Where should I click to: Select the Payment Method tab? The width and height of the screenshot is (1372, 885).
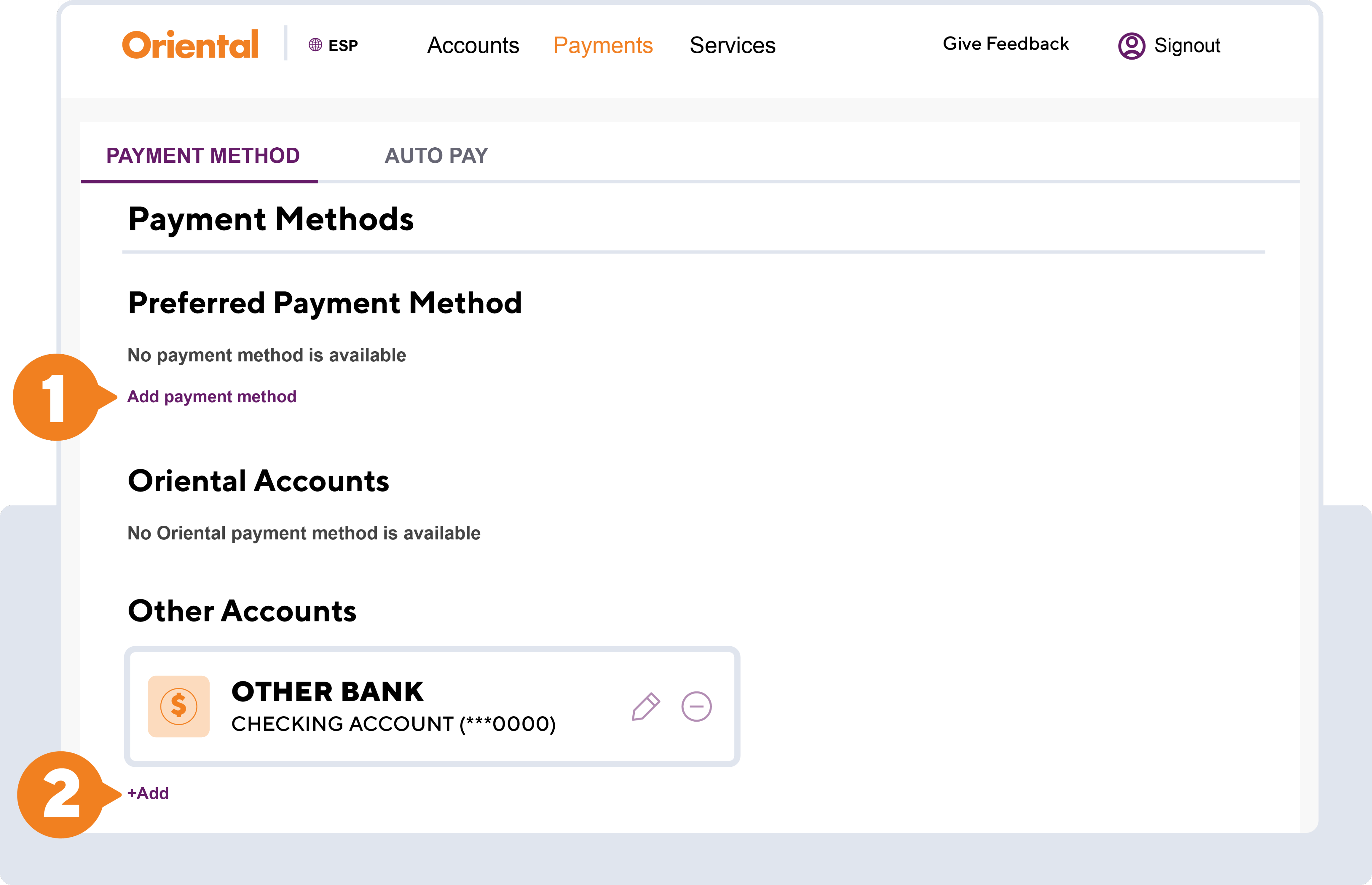click(x=203, y=156)
